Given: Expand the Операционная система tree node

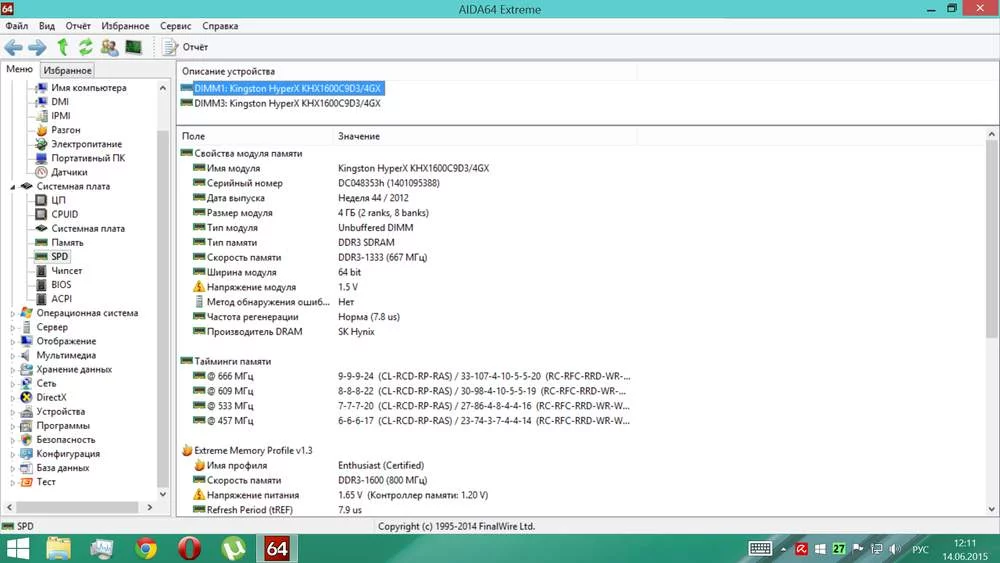Looking at the screenshot, I should (12, 314).
